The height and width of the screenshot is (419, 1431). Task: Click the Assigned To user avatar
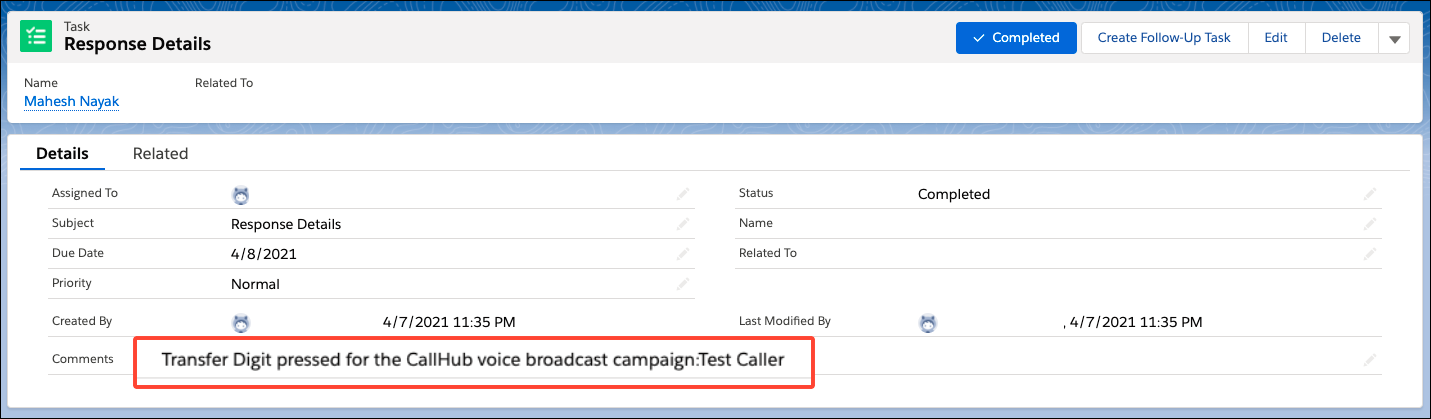(240, 195)
